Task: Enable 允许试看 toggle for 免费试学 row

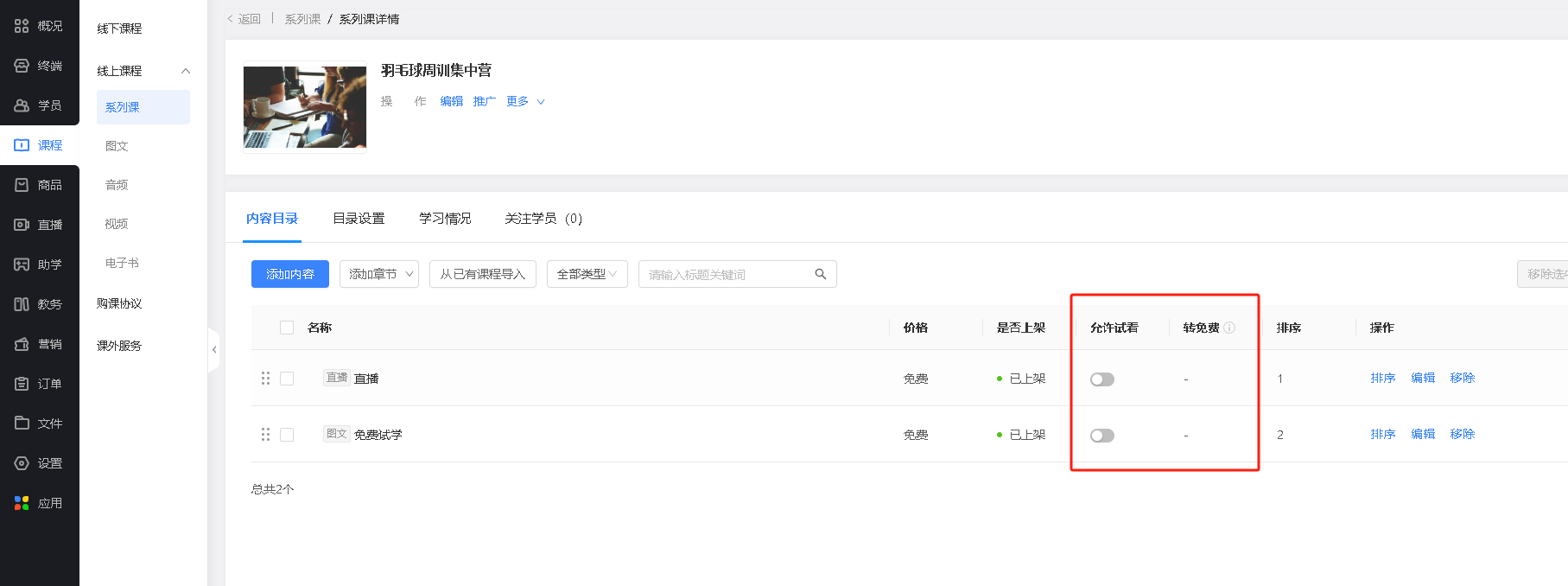Action: click(x=1101, y=436)
